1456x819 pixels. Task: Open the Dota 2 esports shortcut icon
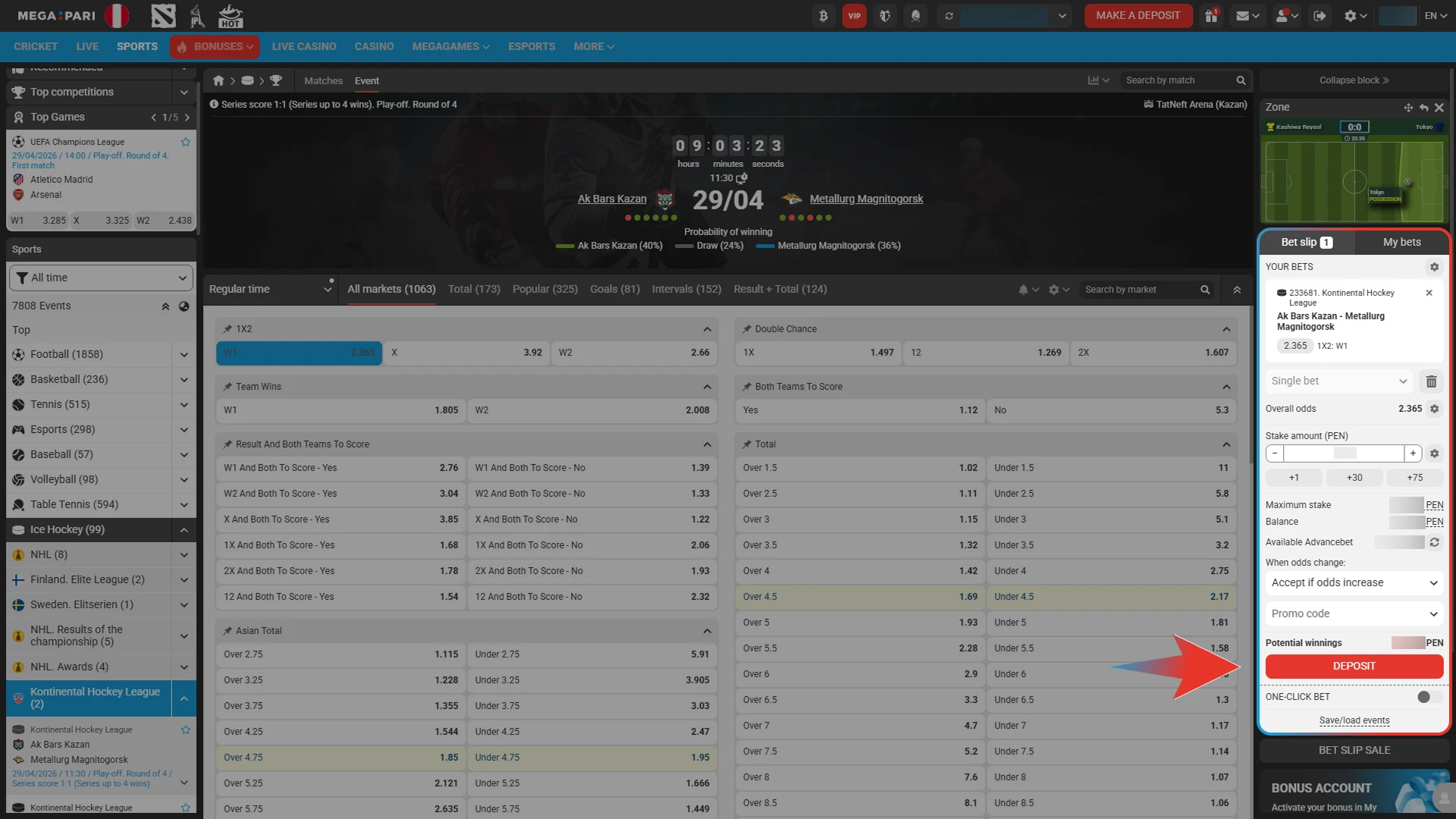pos(163,16)
